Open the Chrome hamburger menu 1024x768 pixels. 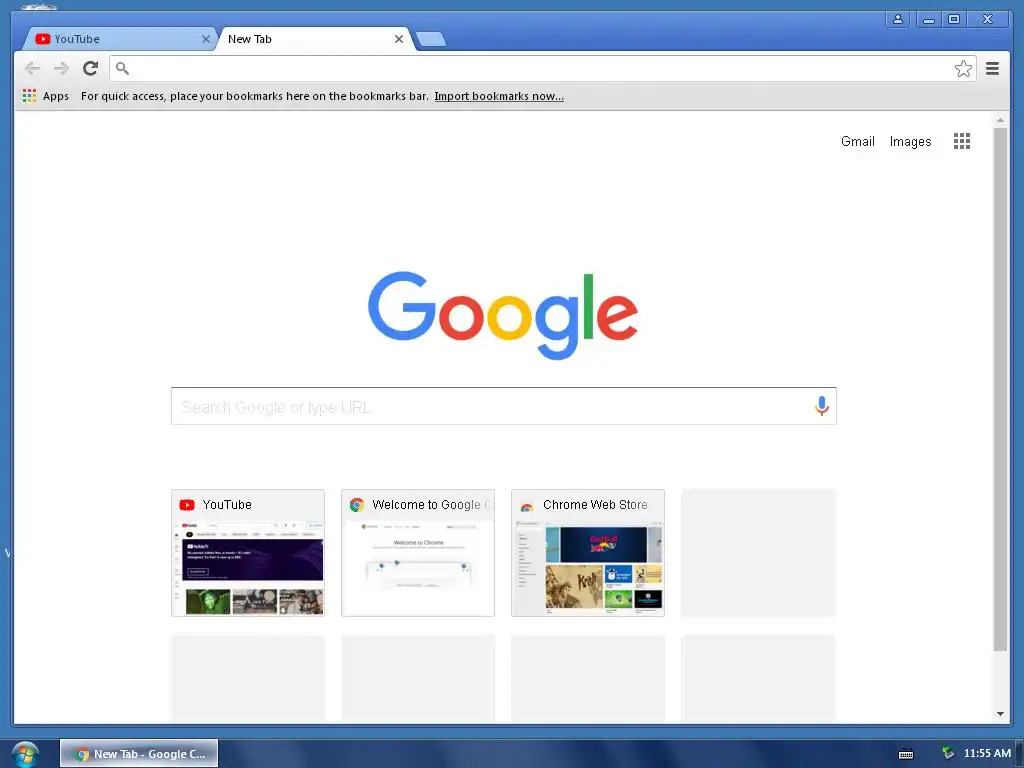point(992,68)
